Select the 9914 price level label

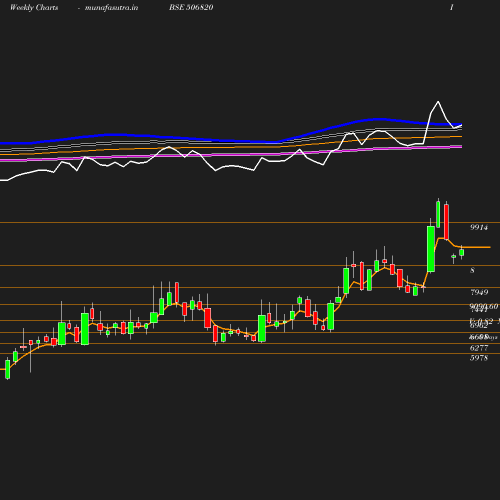479,227
